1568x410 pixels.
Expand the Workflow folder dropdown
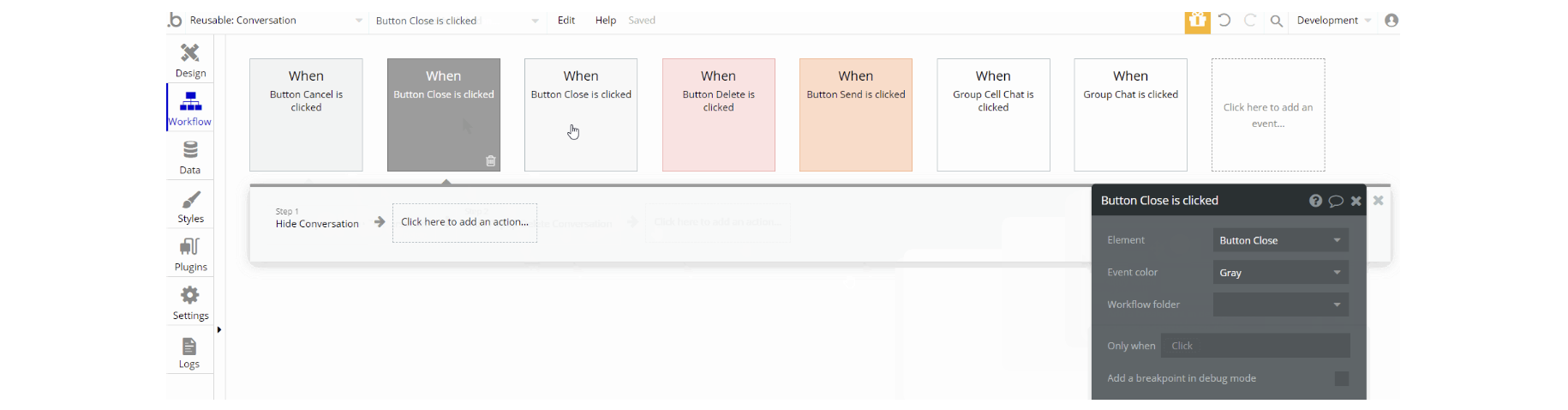pos(1280,304)
